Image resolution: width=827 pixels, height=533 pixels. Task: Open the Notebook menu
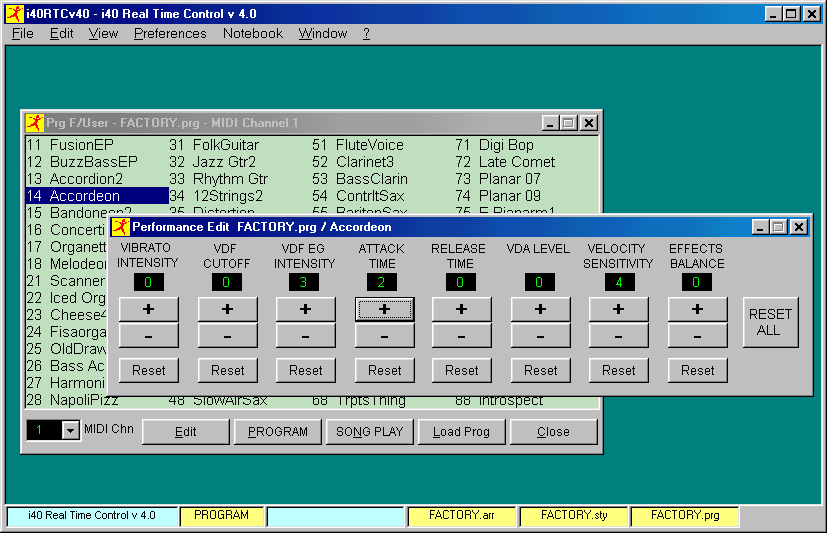pos(253,33)
